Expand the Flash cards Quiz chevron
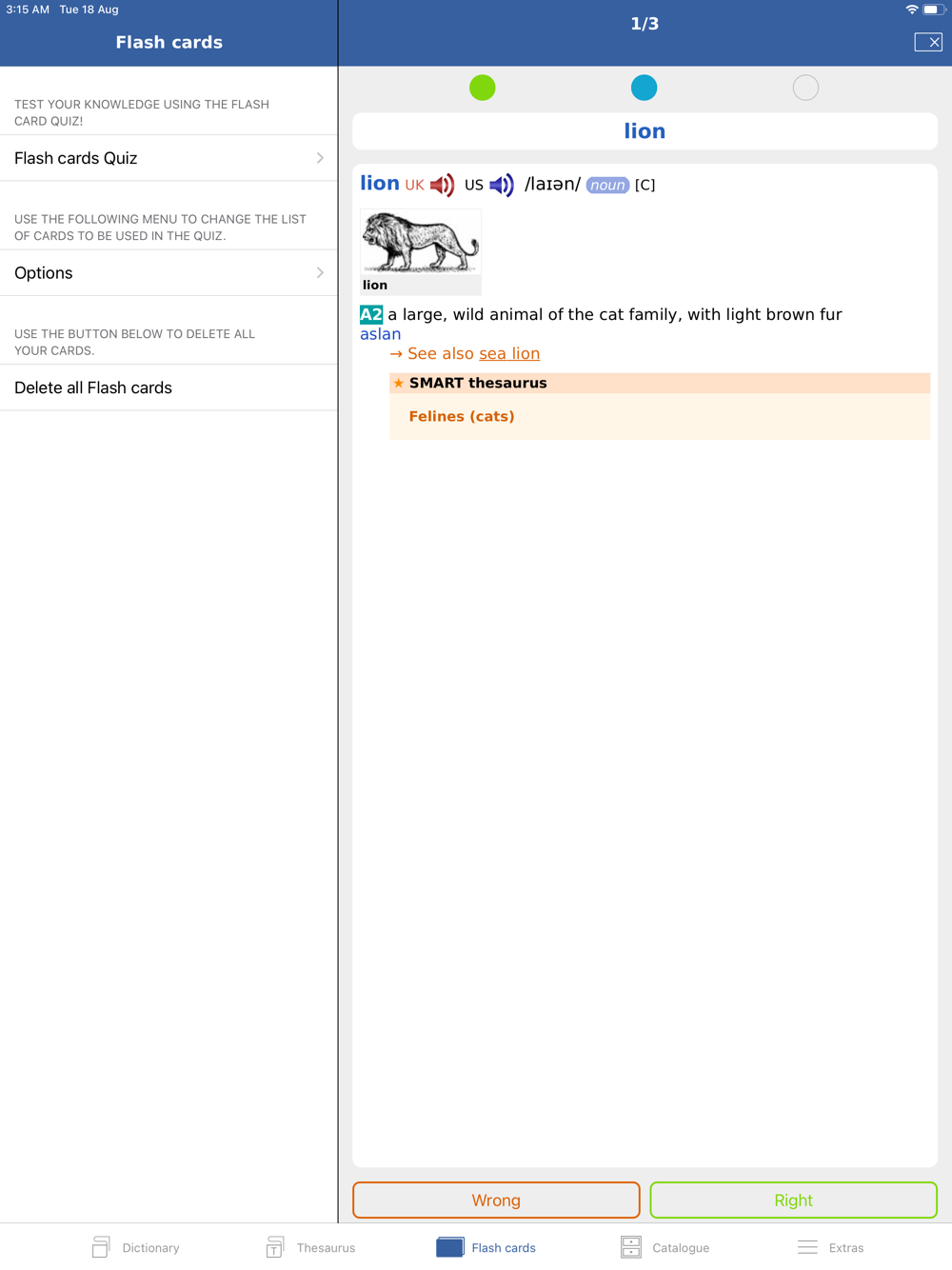Viewport: 952px width, 1270px height. pyautogui.click(x=320, y=158)
